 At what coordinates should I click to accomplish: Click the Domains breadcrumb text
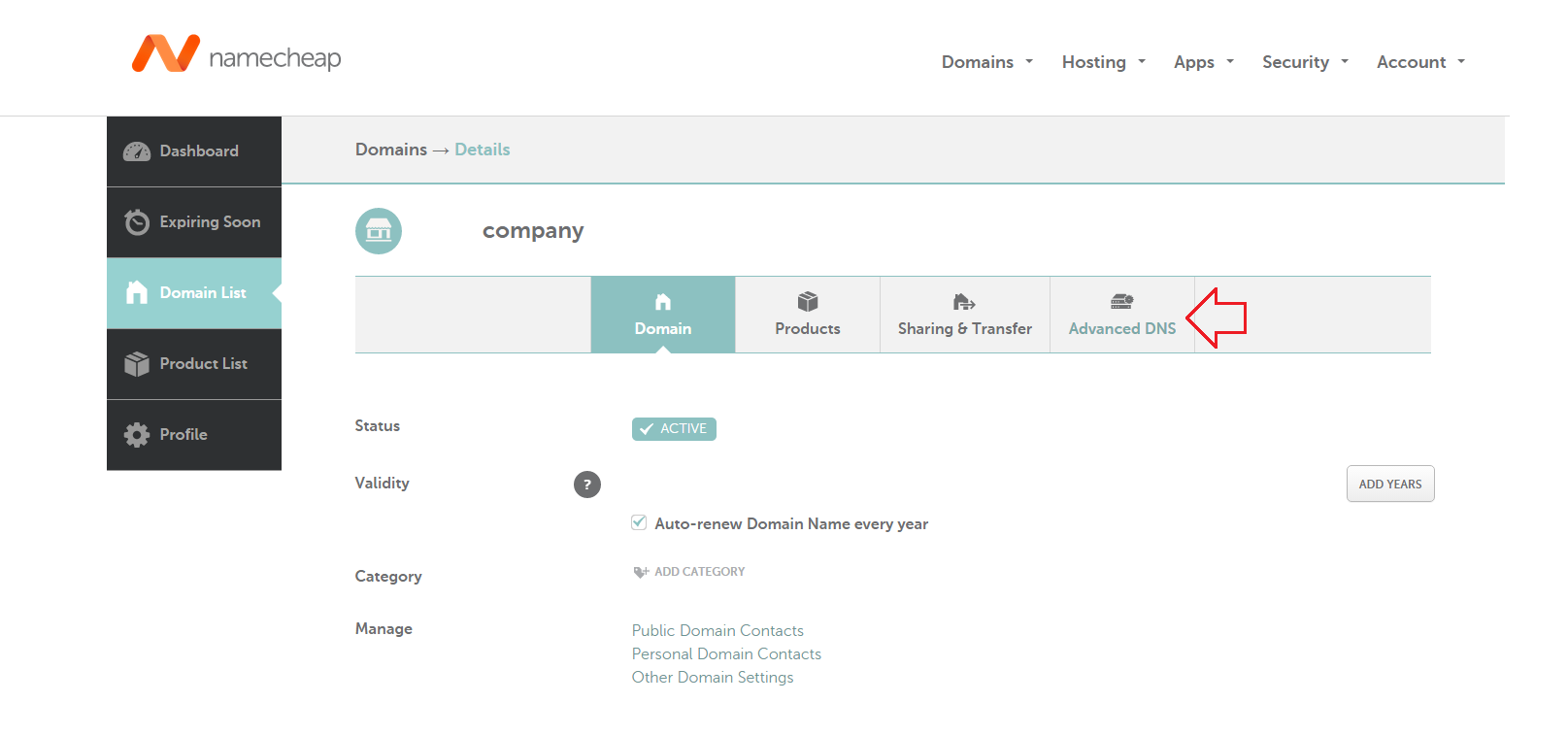(391, 150)
